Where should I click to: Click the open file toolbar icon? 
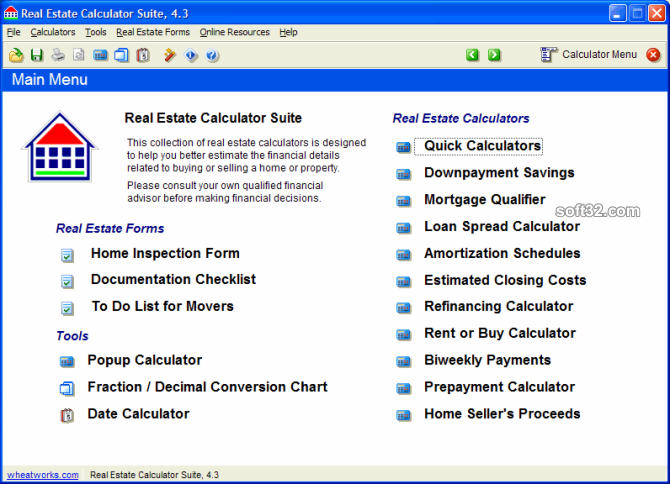click(16, 55)
